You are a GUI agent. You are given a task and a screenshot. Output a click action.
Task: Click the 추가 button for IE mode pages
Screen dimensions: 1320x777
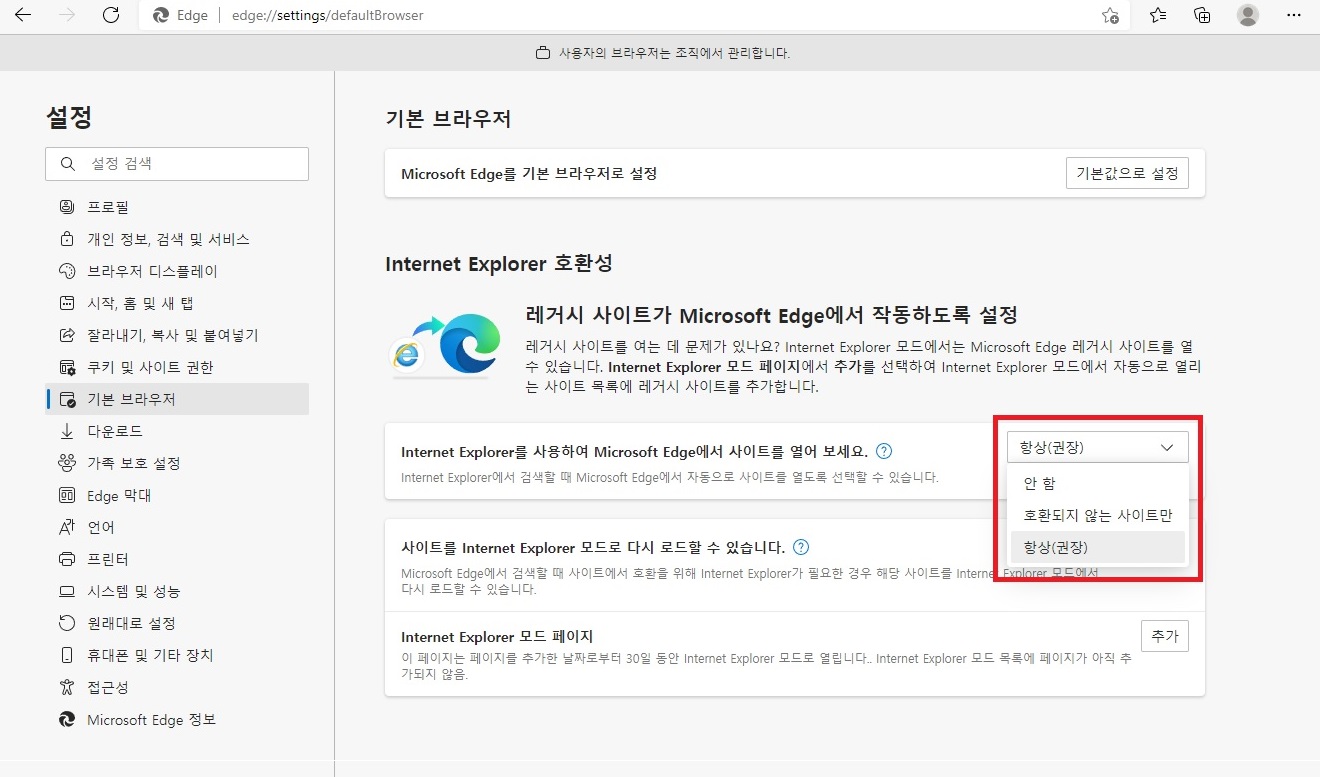[1165, 635]
